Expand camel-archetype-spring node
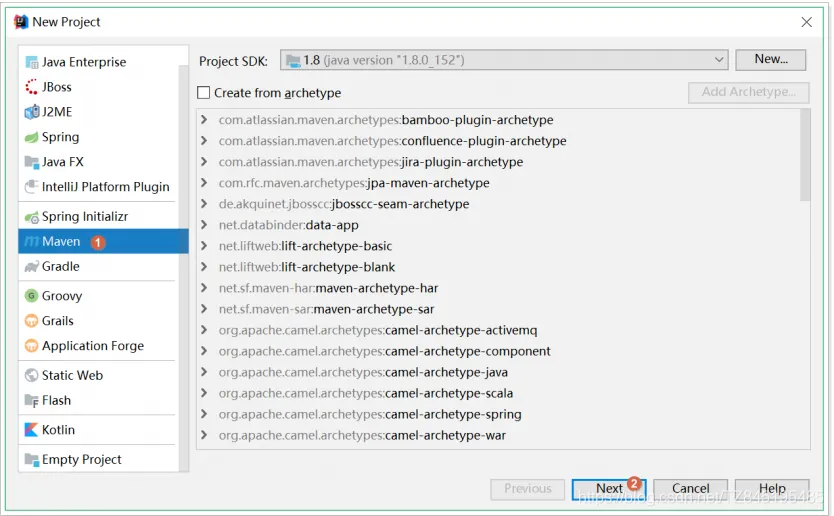This screenshot has height=516, width=834. pos(204,414)
